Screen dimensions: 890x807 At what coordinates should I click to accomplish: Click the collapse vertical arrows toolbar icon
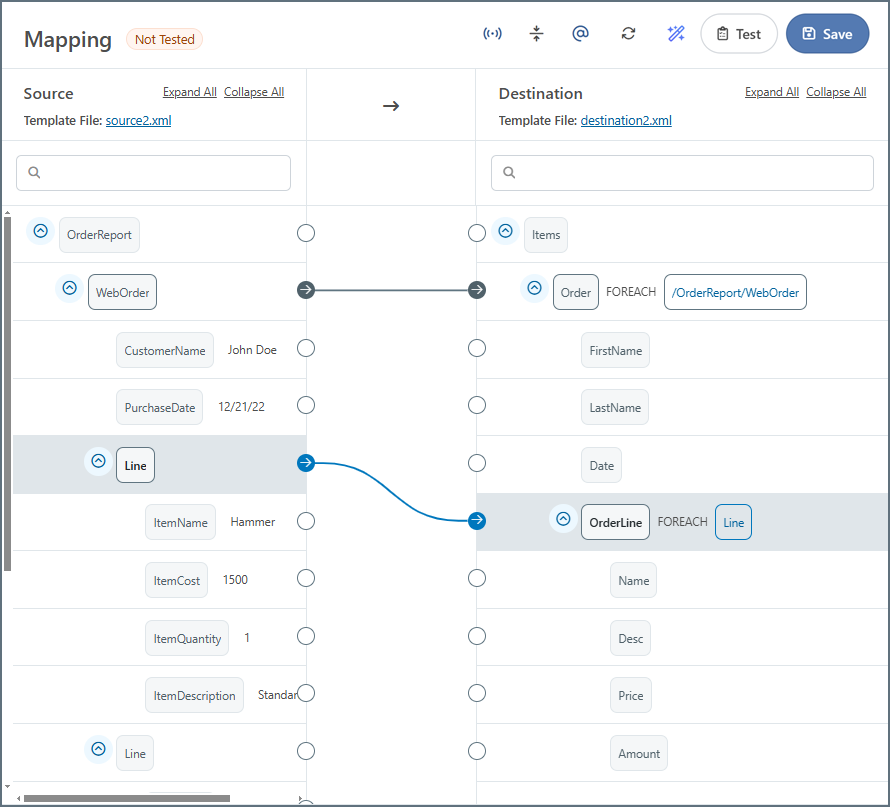[536, 34]
